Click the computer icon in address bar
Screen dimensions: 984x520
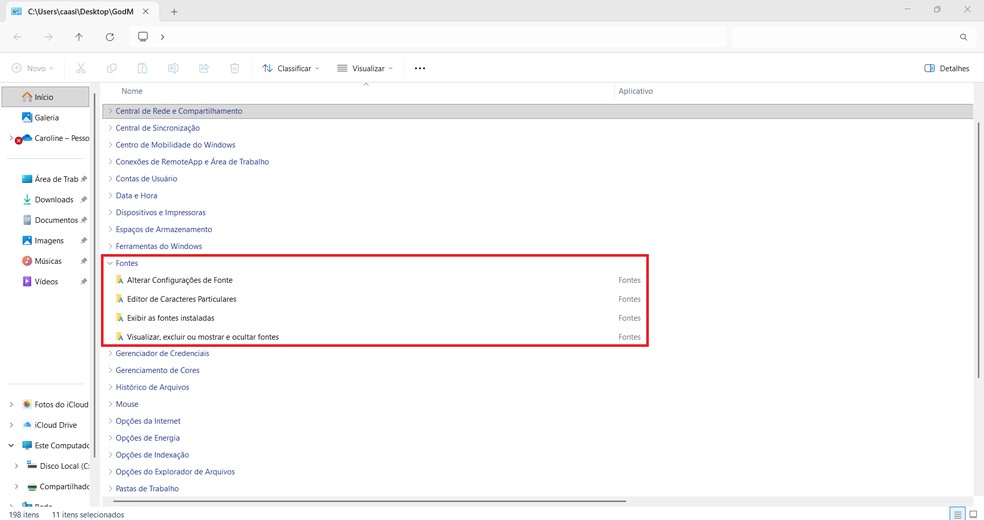(143, 37)
